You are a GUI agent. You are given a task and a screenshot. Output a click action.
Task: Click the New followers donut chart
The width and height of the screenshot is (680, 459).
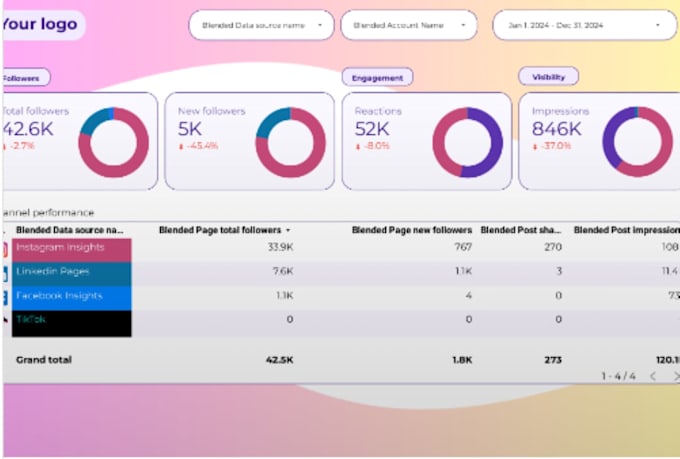click(291, 142)
